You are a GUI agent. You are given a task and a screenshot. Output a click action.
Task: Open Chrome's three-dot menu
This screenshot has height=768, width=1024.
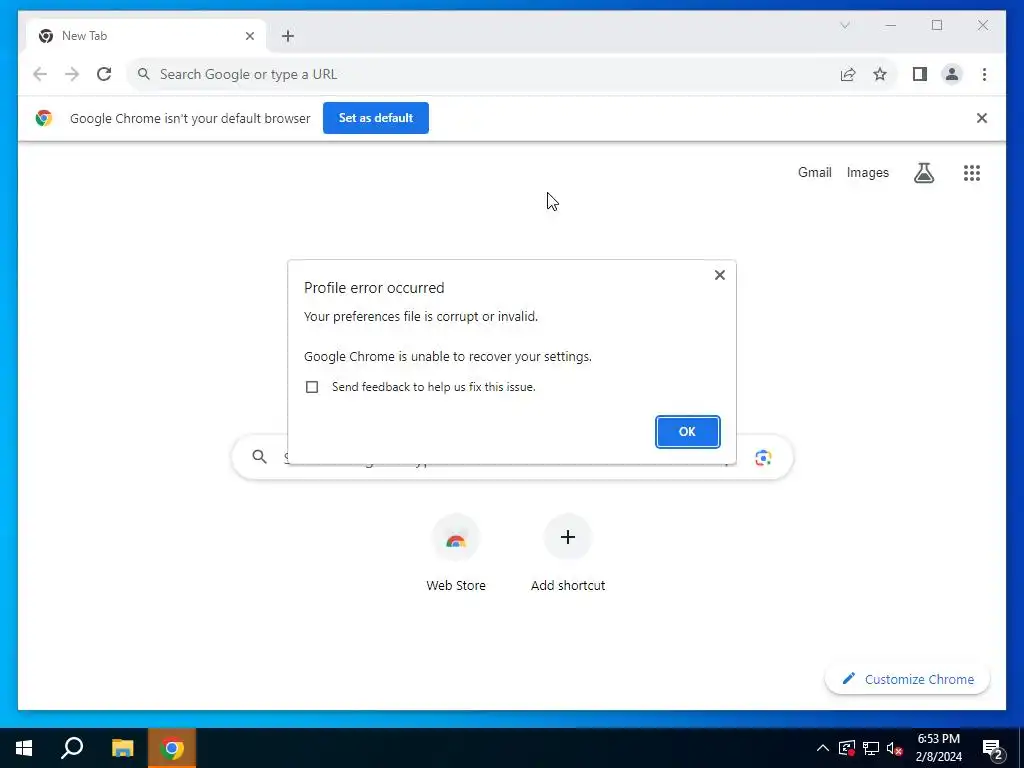pos(984,74)
